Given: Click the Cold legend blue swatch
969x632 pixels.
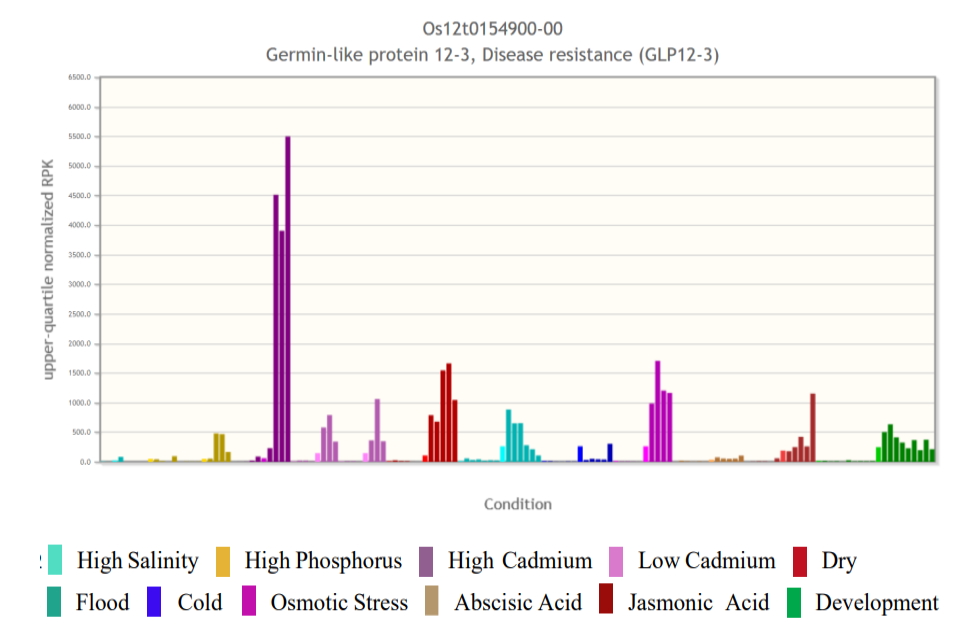Looking at the screenshot, I should click(154, 602).
